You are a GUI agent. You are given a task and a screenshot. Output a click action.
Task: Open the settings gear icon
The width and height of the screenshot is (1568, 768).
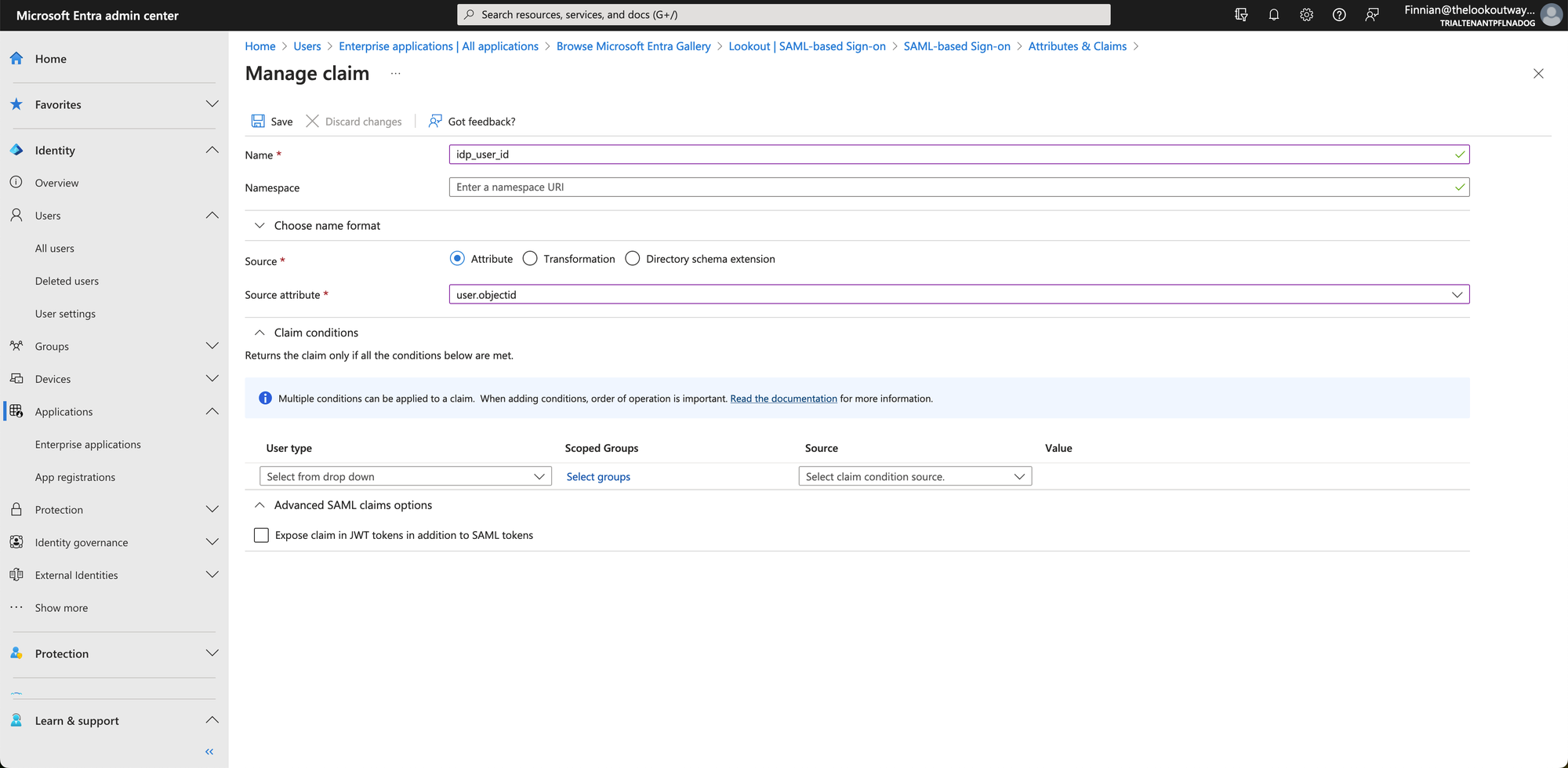pos(1306,15)
